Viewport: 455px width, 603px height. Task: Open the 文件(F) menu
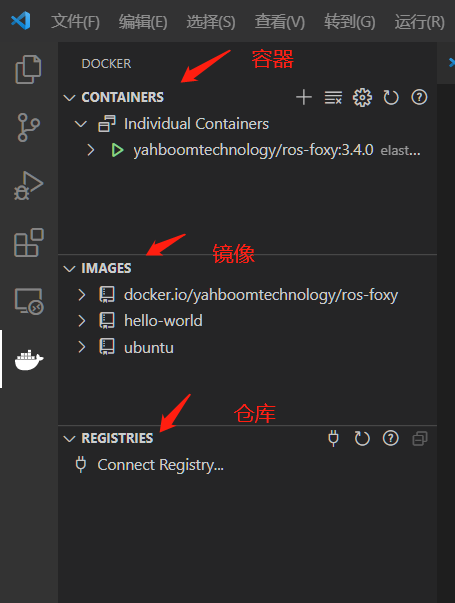click(x=75, y=22)
